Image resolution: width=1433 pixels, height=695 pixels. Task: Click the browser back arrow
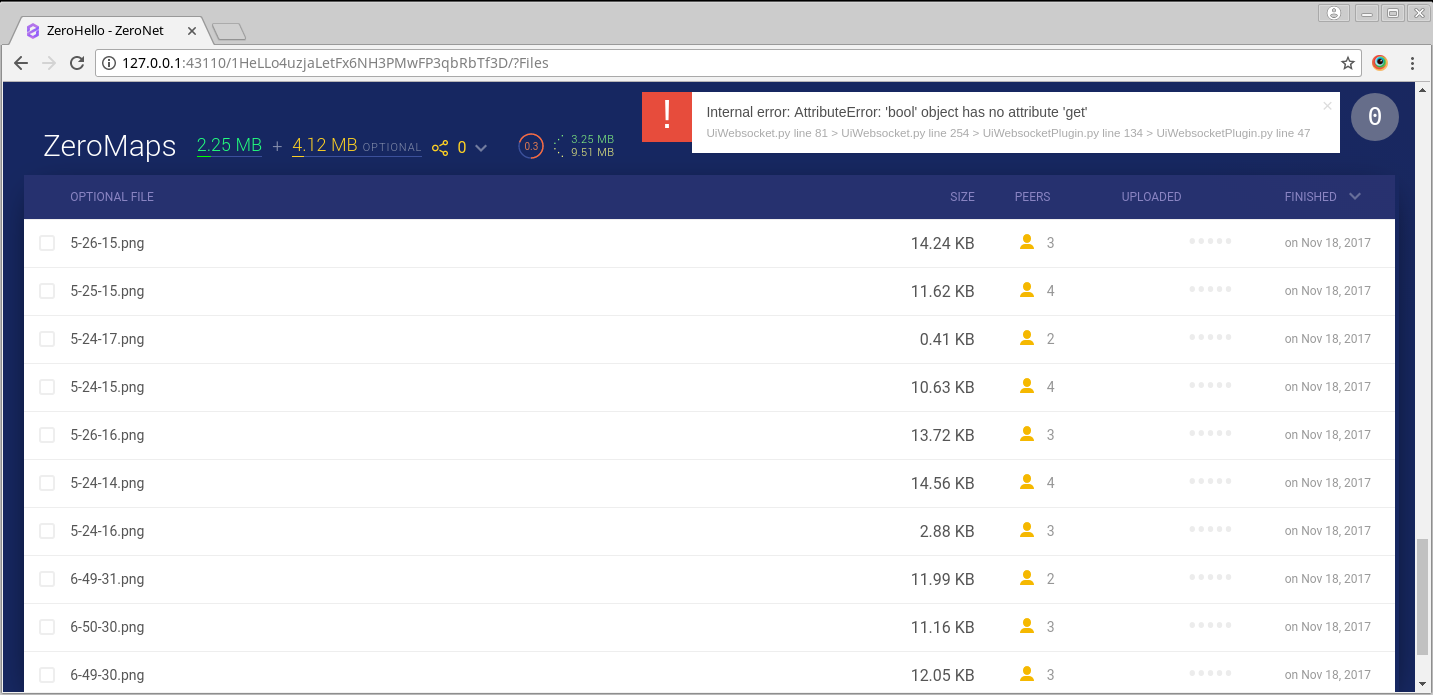[20, 63]
